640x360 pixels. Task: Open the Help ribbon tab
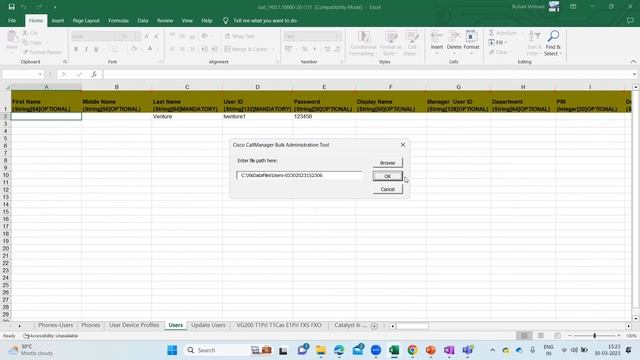click(207, 20)
